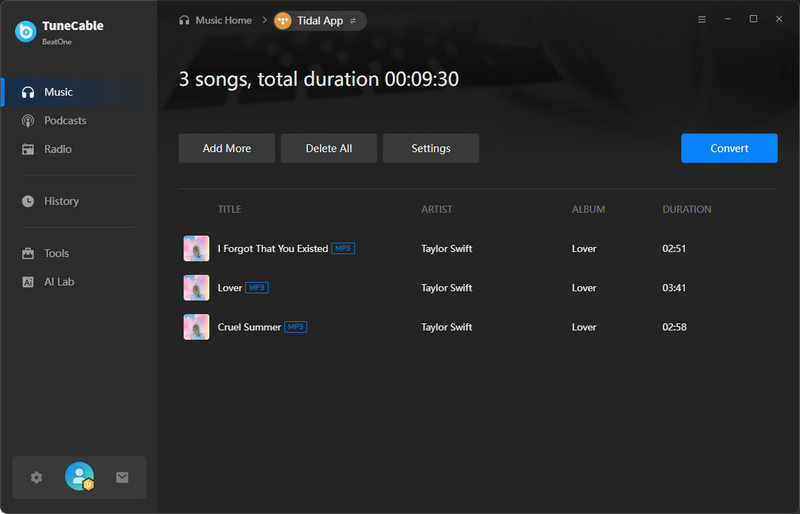Close the TuneCable window
800x514 pixels.
point(779,19)
